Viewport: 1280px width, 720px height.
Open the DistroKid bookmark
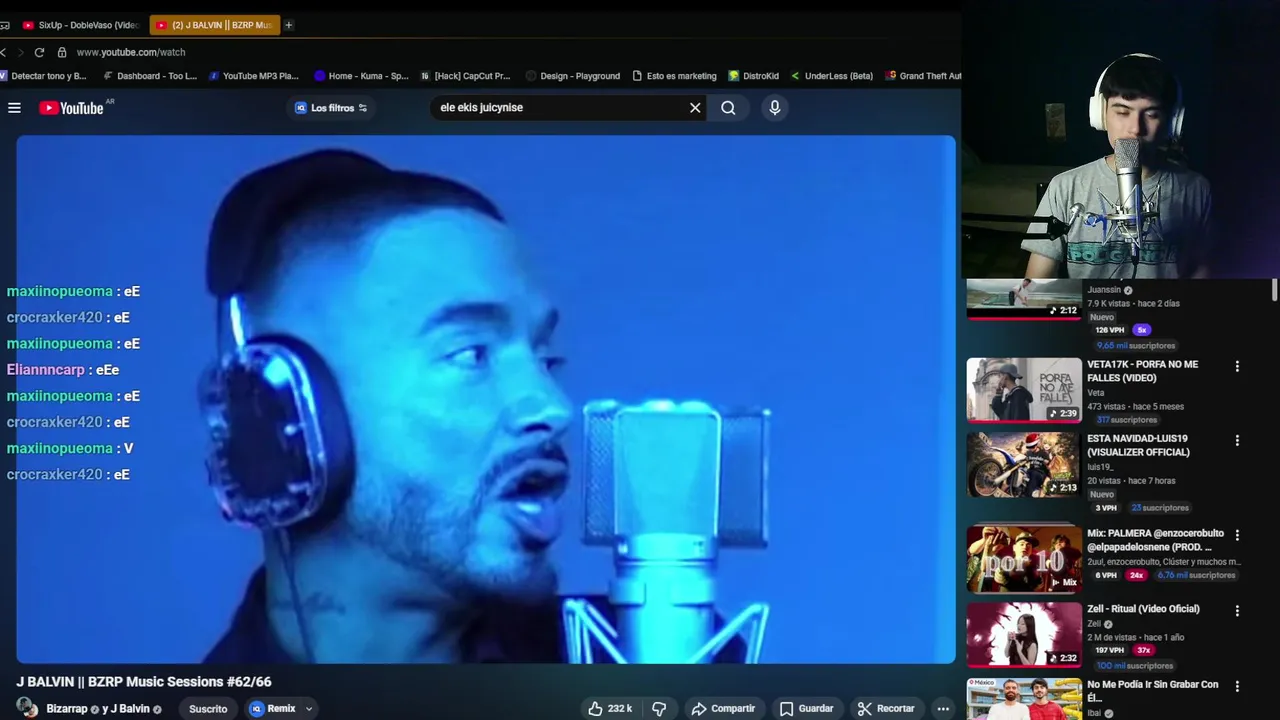[x=754, y=76]
